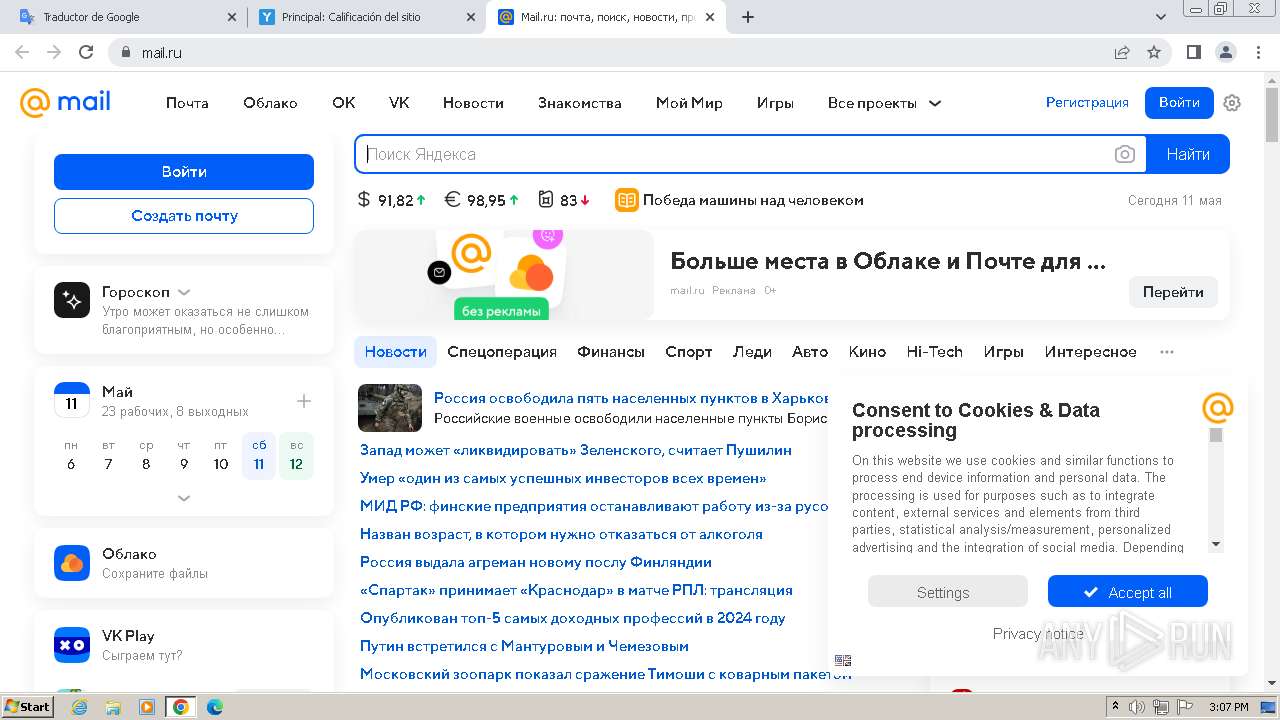Viewport: 1280px width, 720px height.
Task: Open Облако in the top menu
Action: [x=270, y=103]
